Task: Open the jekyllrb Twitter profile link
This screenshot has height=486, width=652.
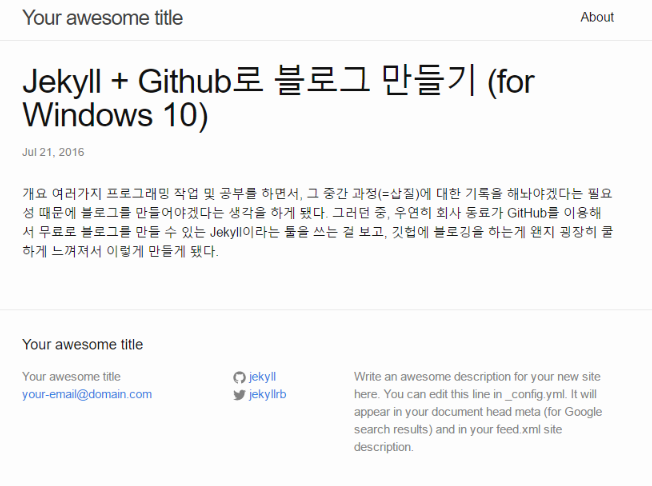Action: (268, 395)
